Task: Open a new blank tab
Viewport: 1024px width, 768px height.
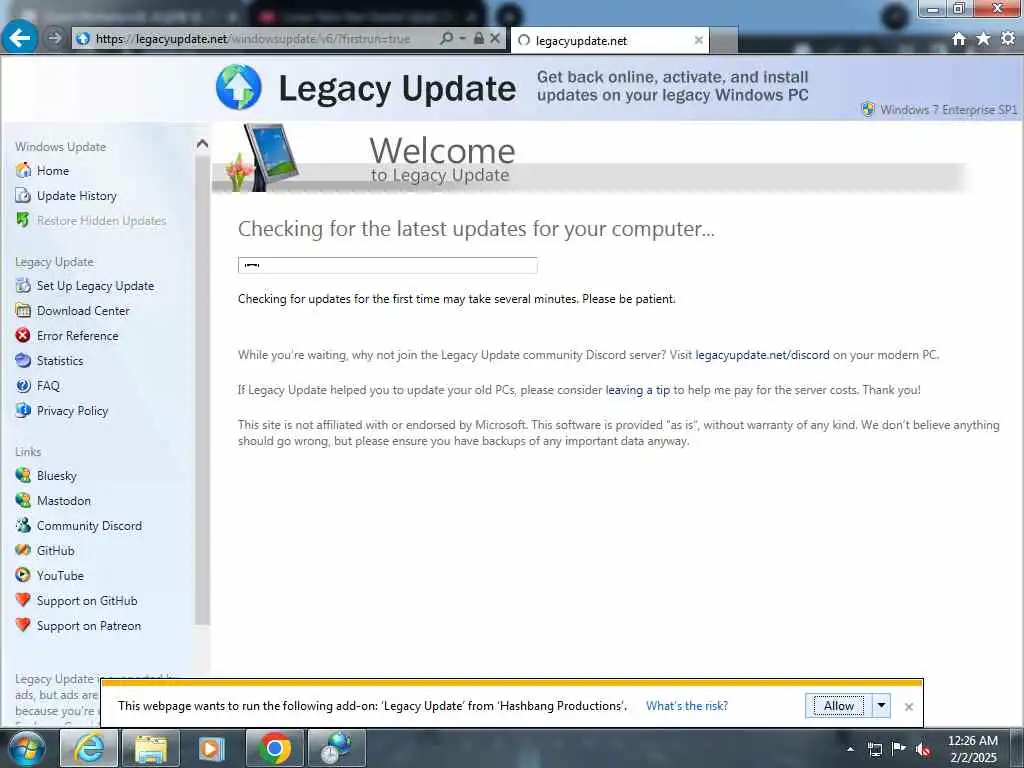Action: click(724, 40)
